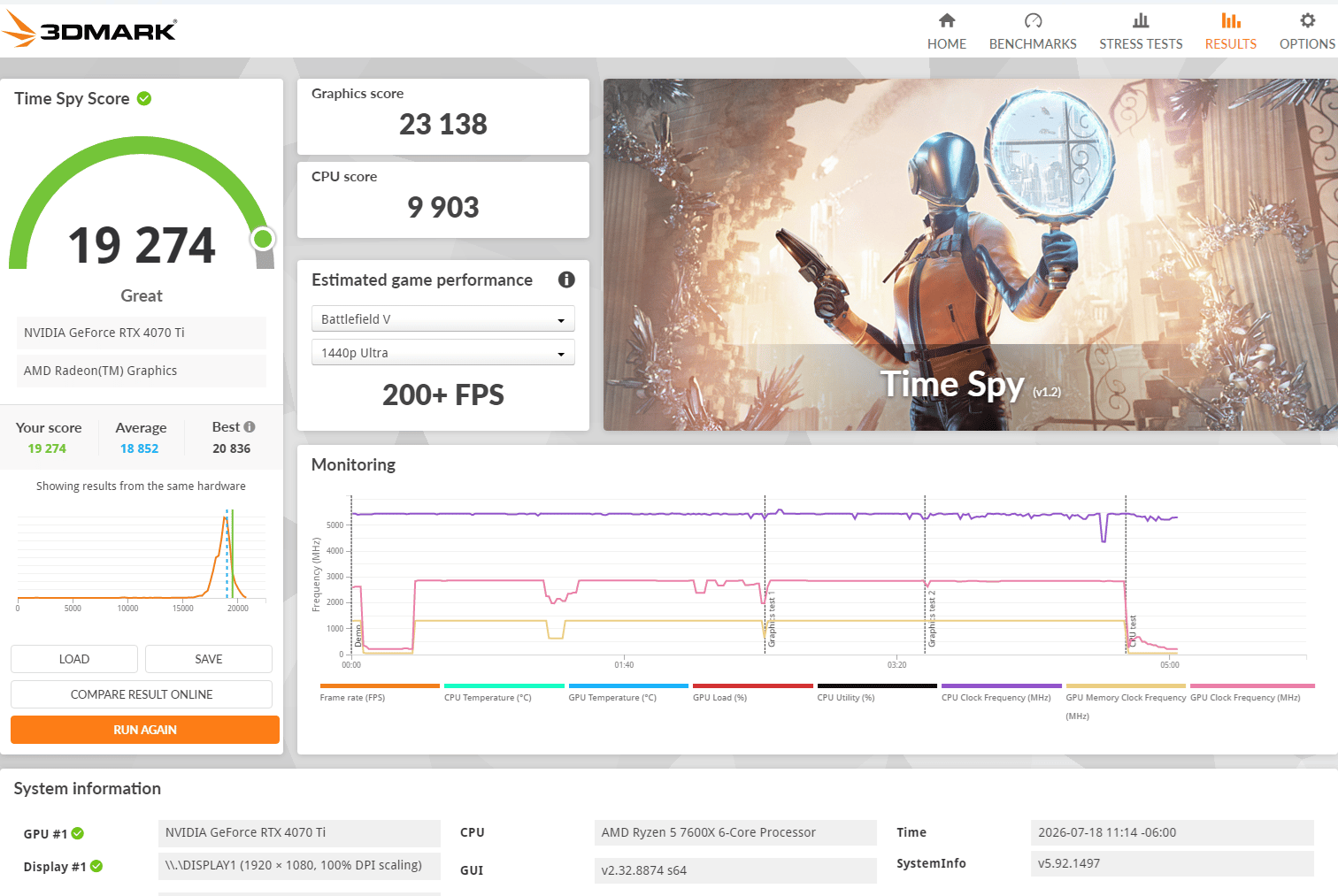Viewport: 1338px width, 896px height.
Task: Click the Time value 2026-07-18 11:14
Action: click(1173, 832)
